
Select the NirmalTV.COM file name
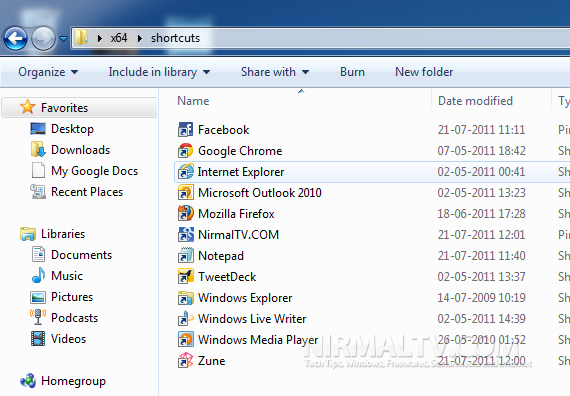click(x=238, y=235)
